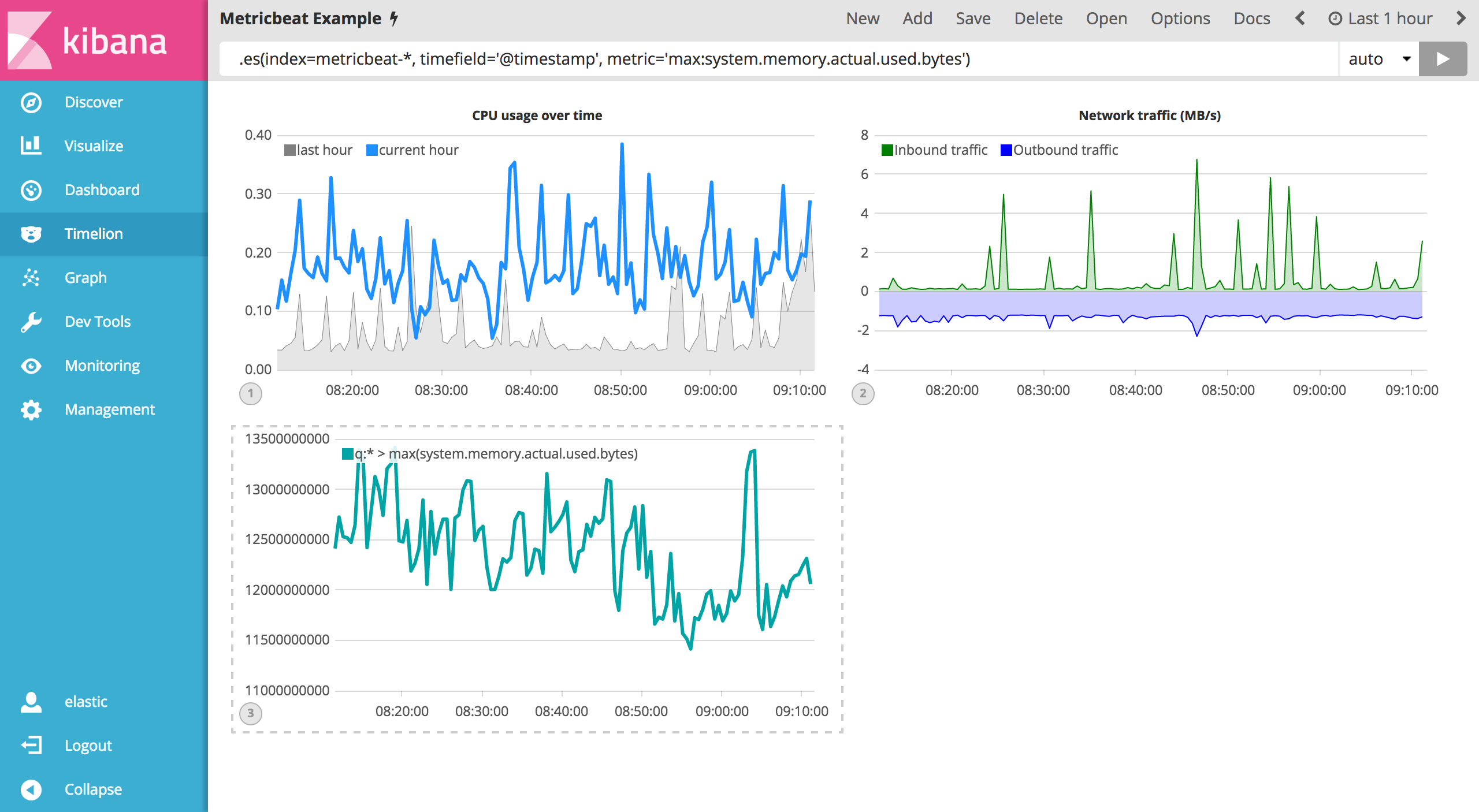
Task: Toggle the last hour series legend
Action: [324, 150]
